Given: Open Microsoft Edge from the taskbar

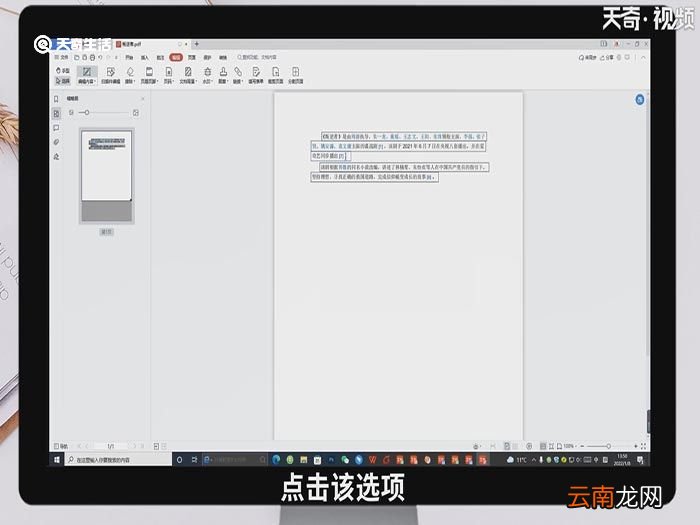Looking at the screenshot, I should click(x=276, y=459).
